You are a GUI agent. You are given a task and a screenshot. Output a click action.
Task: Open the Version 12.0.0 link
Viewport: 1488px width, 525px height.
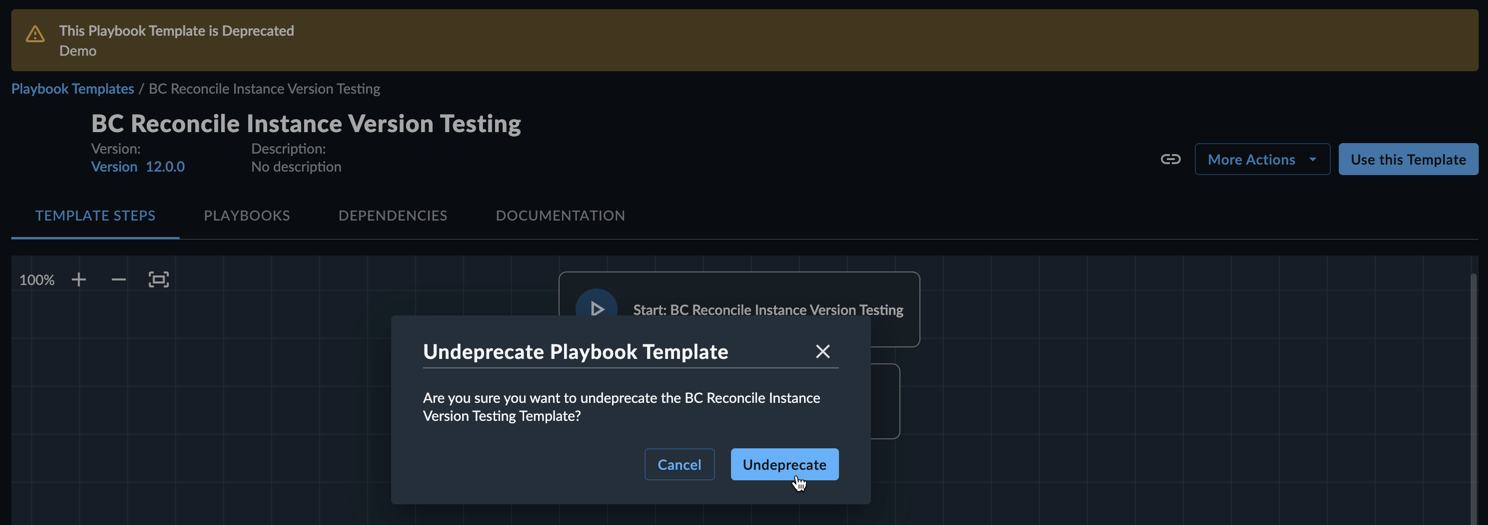pos(138,167)
